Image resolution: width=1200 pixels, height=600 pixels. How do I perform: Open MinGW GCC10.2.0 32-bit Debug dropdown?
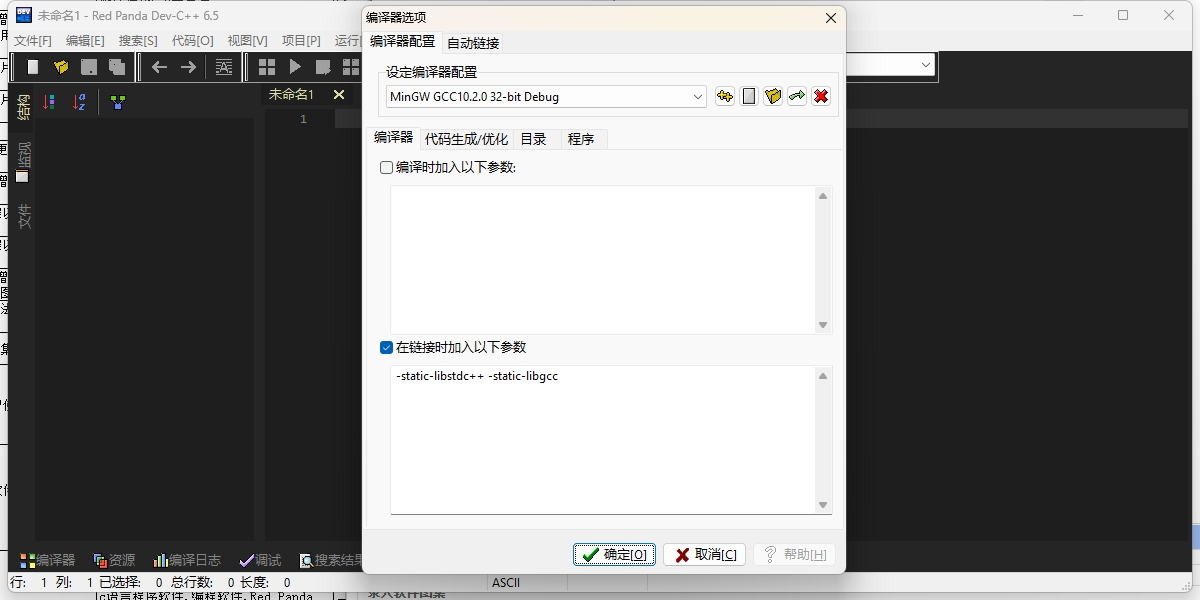pos(547,97)
